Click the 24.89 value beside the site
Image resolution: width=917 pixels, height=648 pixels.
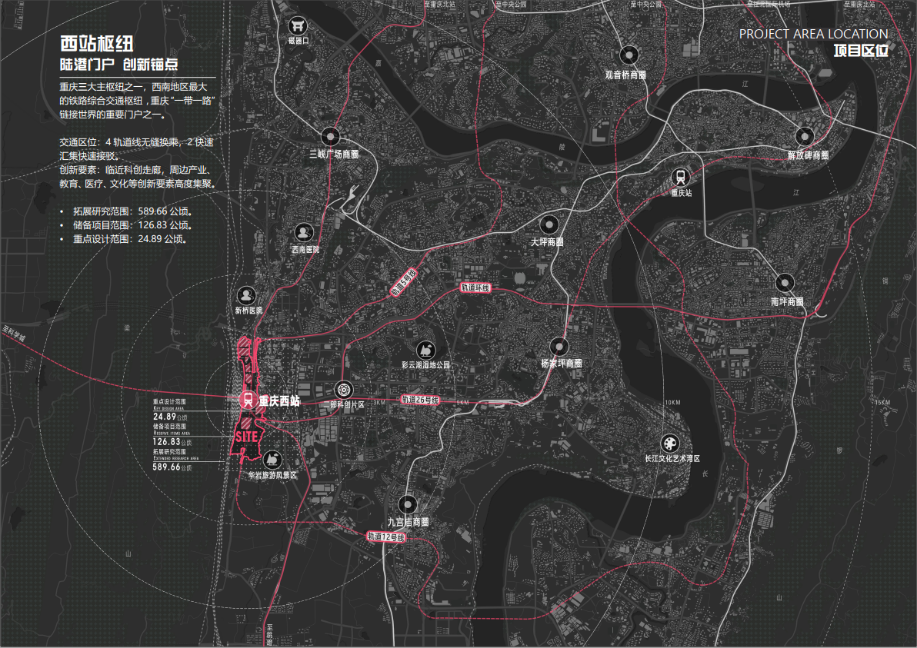coord(165,417)
